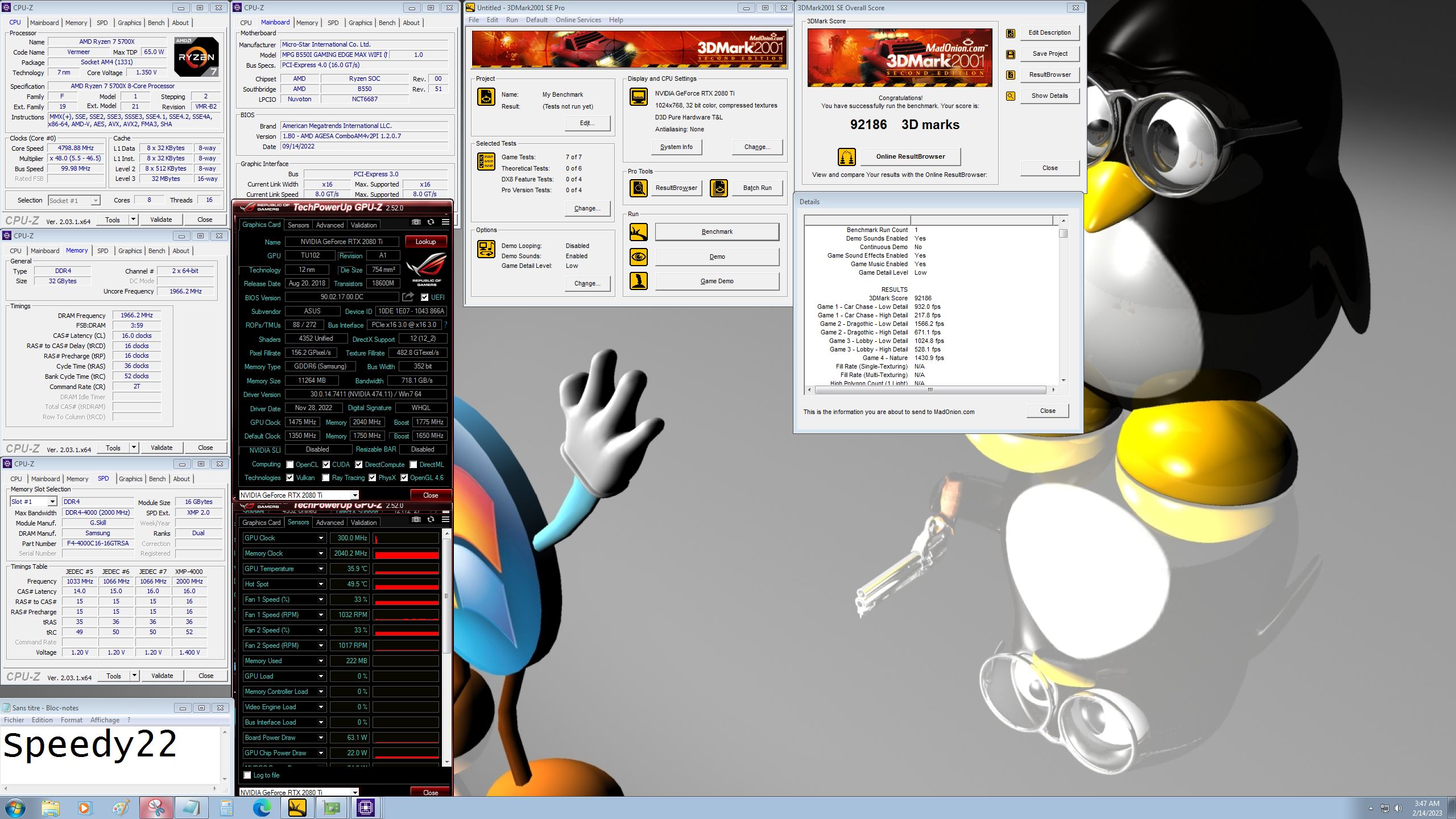Toggle the Vulkan checkbox
The width and height of the screenshot is (1456, 819).
tap(289, 478)
